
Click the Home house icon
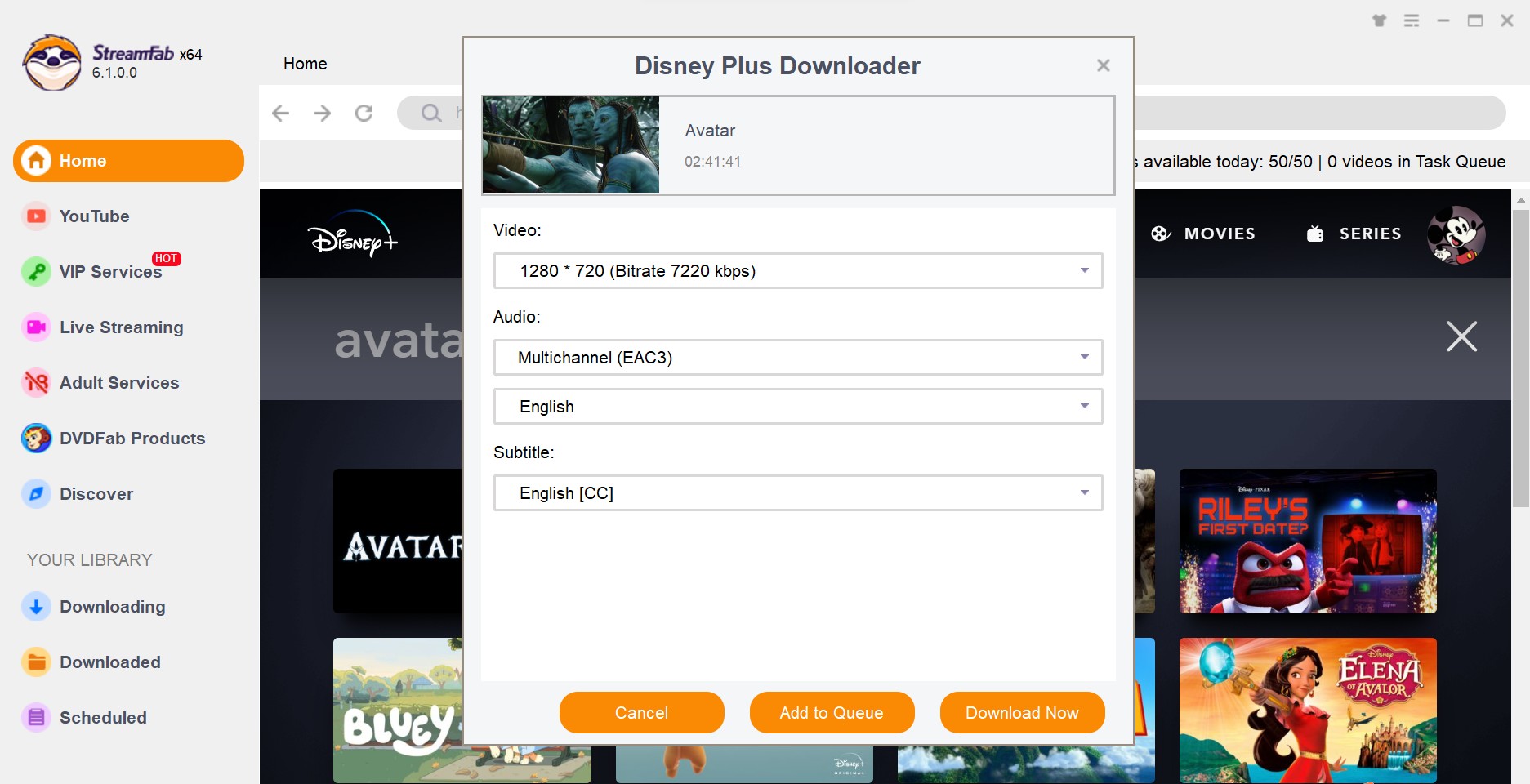pos(36,161)
